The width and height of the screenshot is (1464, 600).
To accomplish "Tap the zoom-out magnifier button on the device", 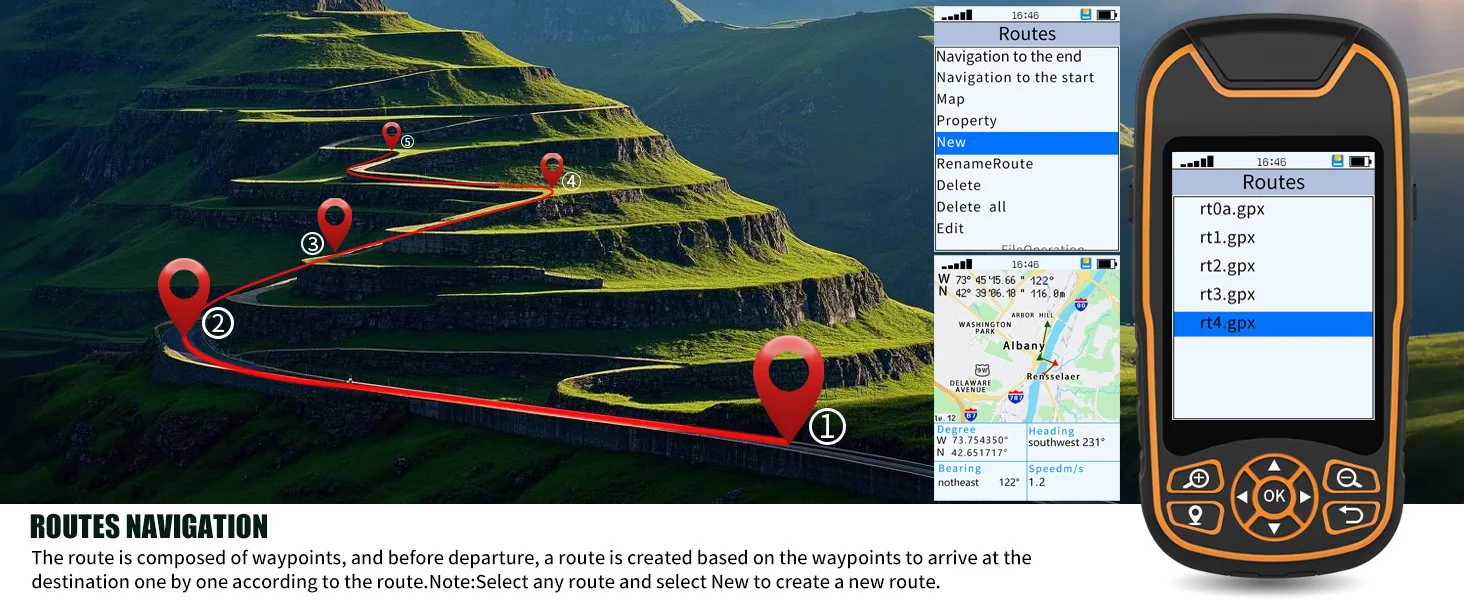I will click(x=1350, y=479).
